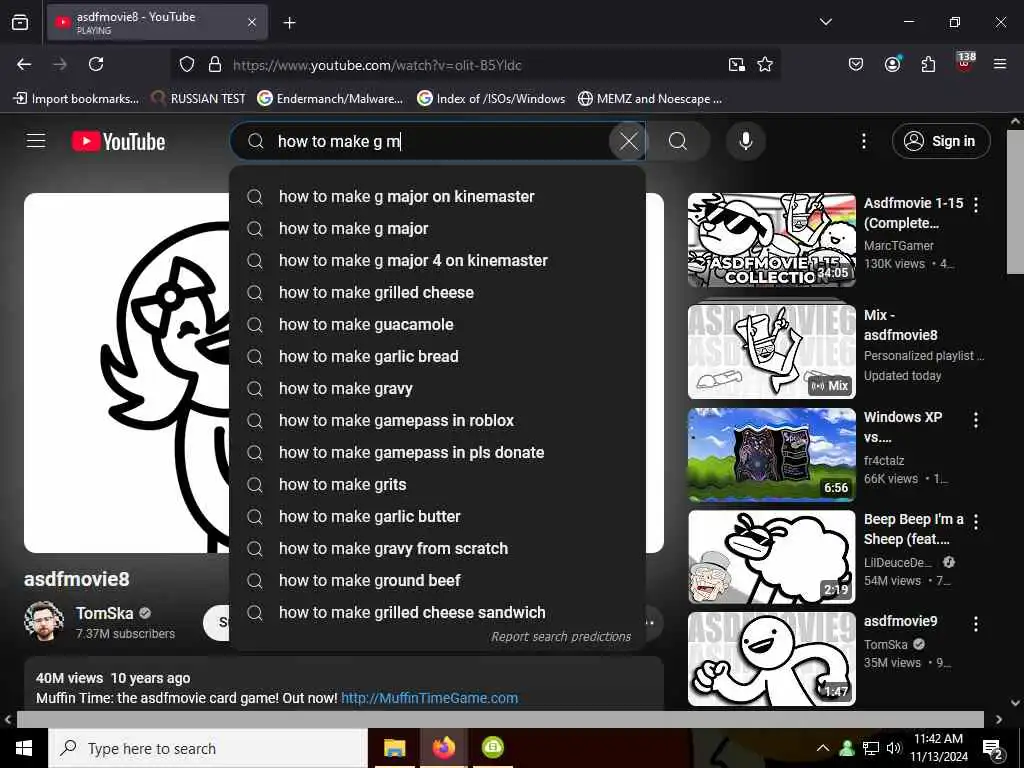Open Windows XP vs video thumbnail
1024x768 pixels.
(x=771, y=455)
